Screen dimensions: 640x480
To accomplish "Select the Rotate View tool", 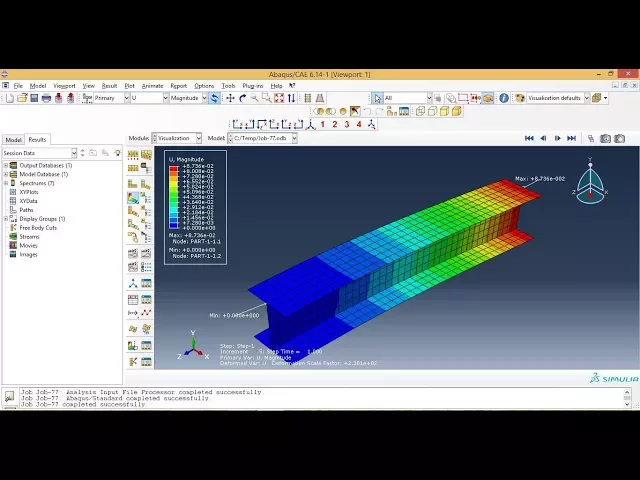I will pyautogui.click(x=242, y=98).
